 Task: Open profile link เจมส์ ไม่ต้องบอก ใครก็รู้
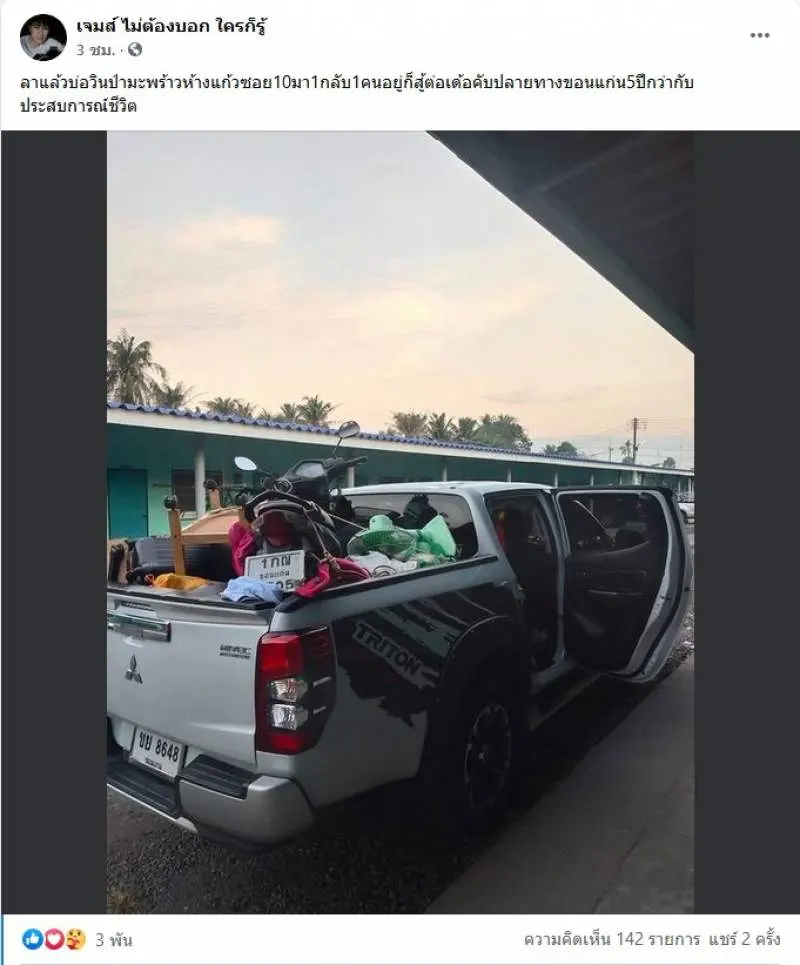[172, 27]
